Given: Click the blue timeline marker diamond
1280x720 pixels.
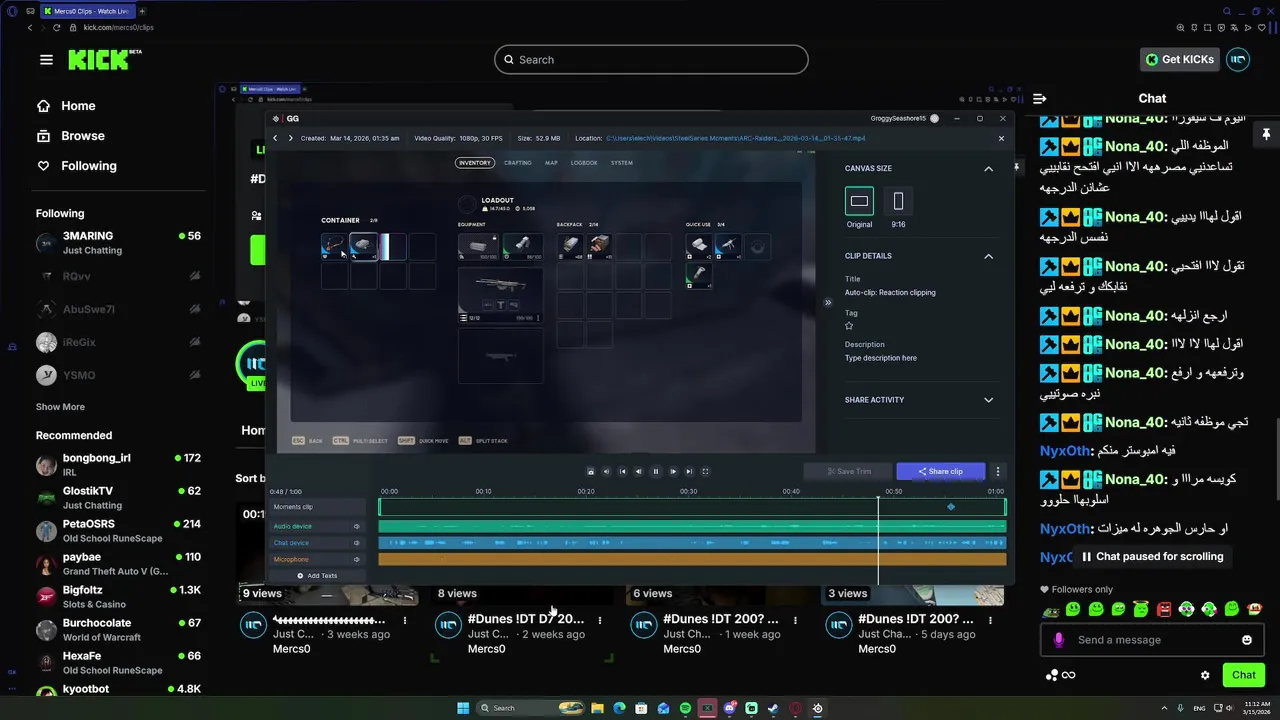Looking at the screenshot, I should tap(951, 507).
